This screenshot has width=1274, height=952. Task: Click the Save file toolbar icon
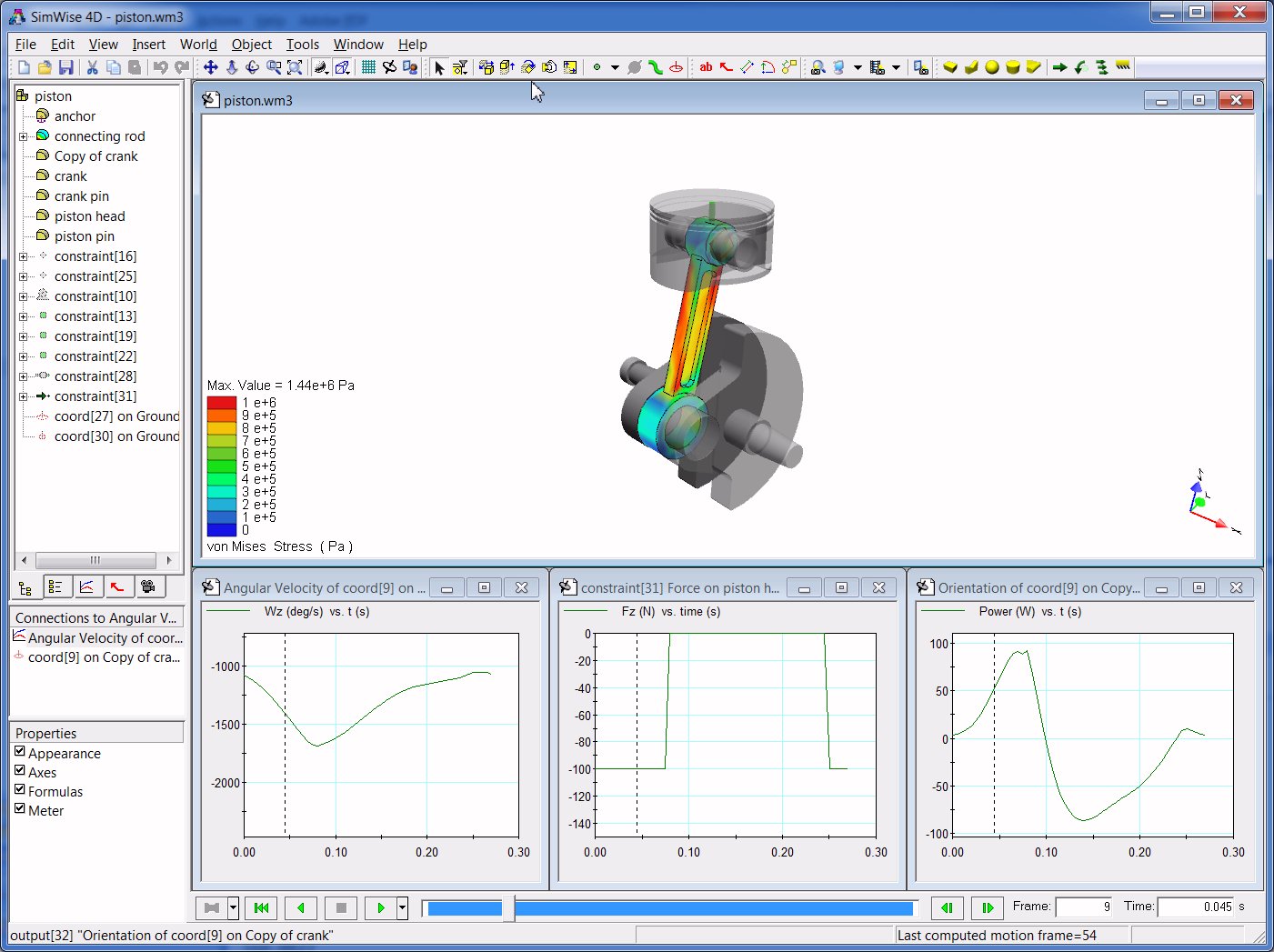click(x=65, y=67)
